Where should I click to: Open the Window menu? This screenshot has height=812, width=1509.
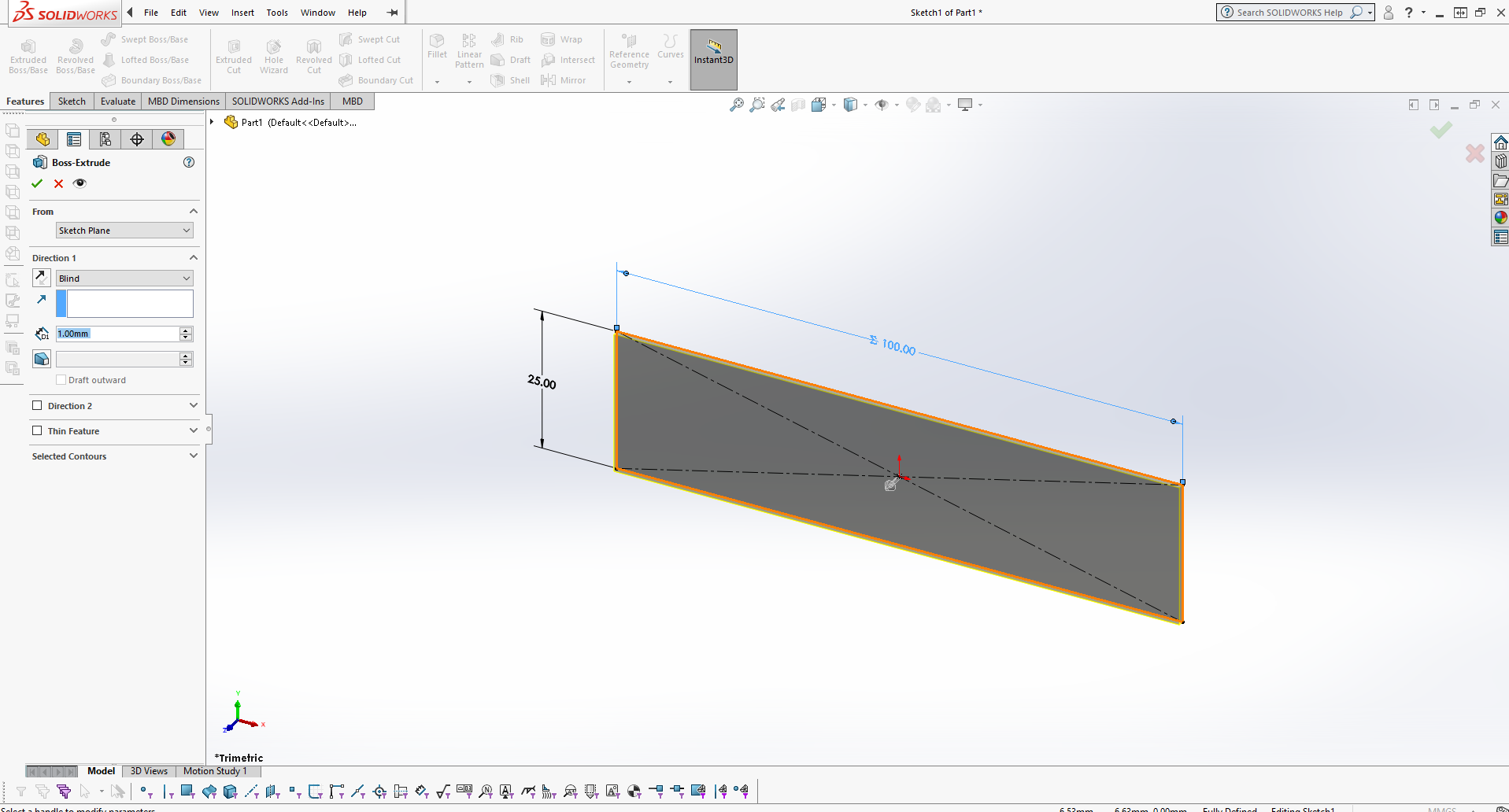(318, 13)
